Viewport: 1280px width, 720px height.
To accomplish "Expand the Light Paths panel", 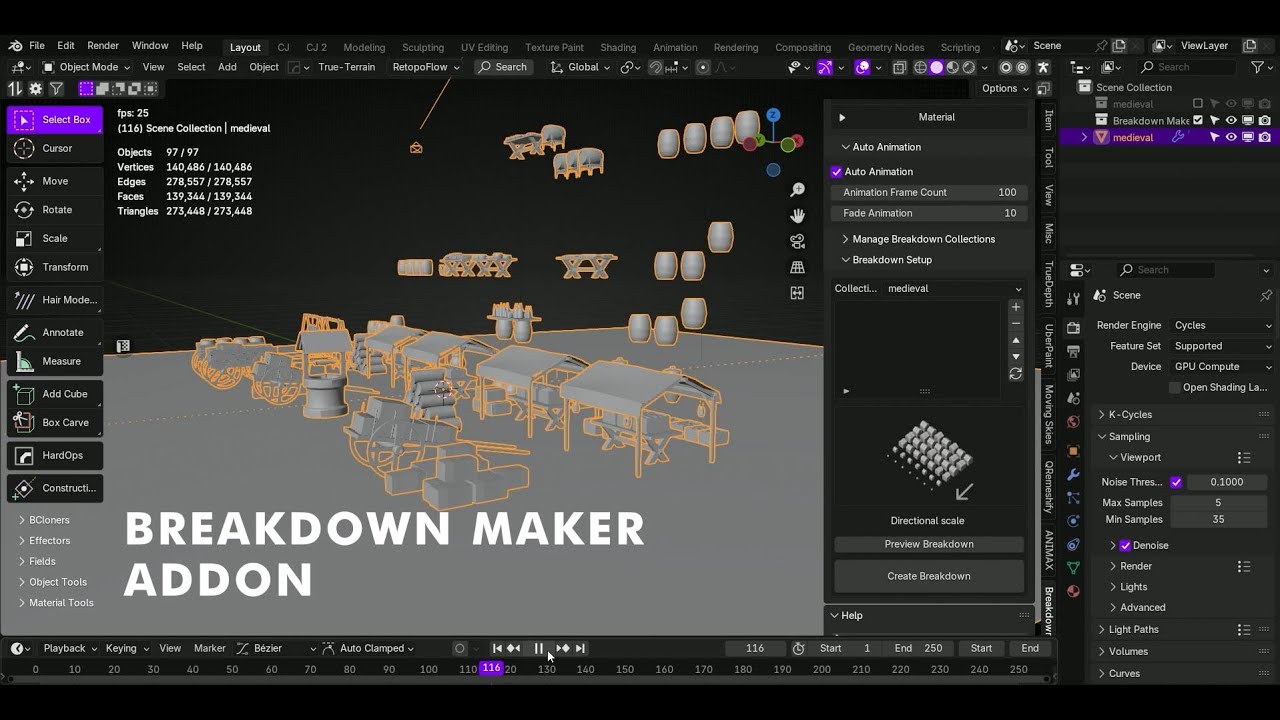I will (1133, 629).
